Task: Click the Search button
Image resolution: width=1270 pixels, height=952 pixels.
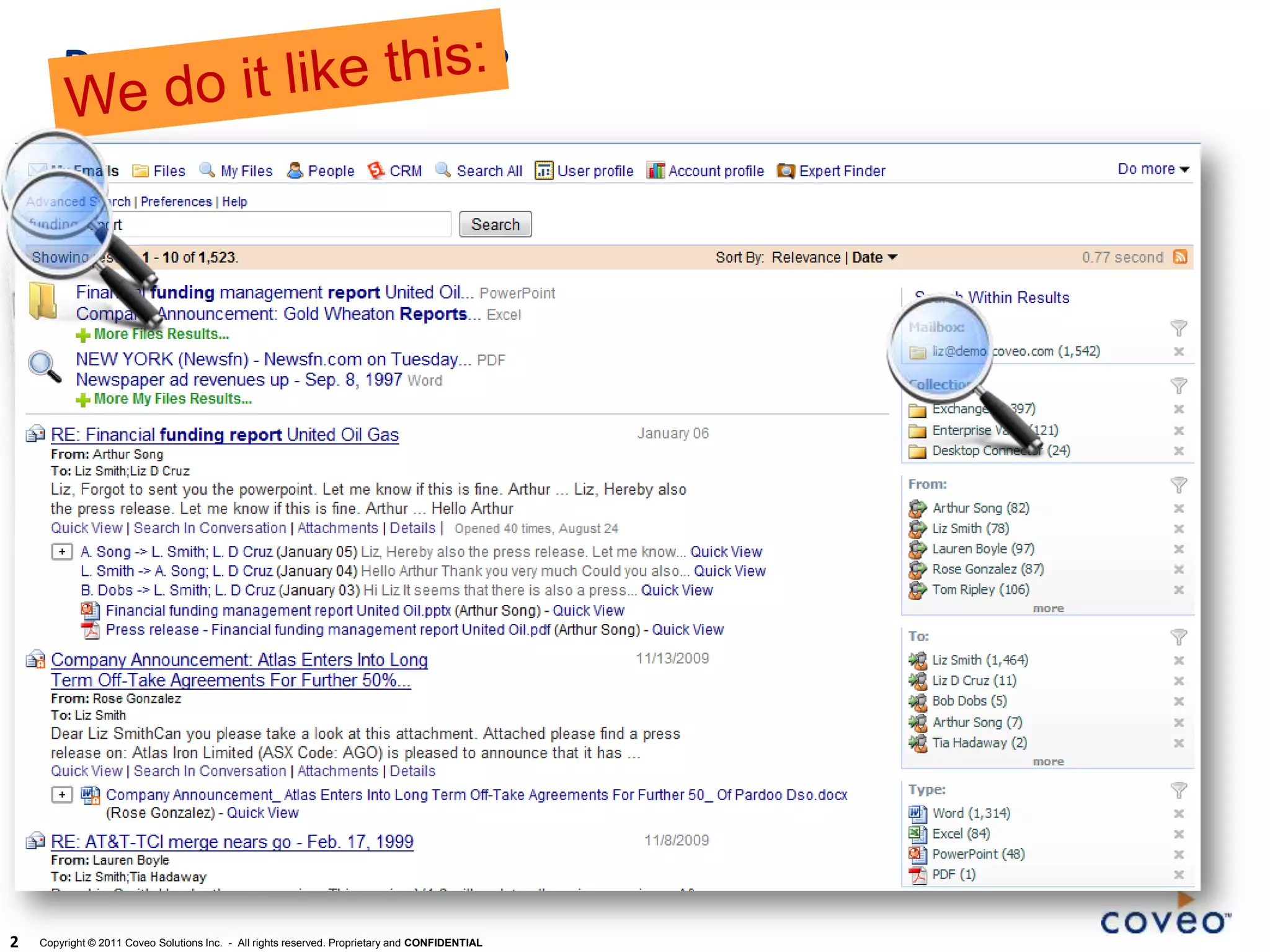Action: click(495, 224)
